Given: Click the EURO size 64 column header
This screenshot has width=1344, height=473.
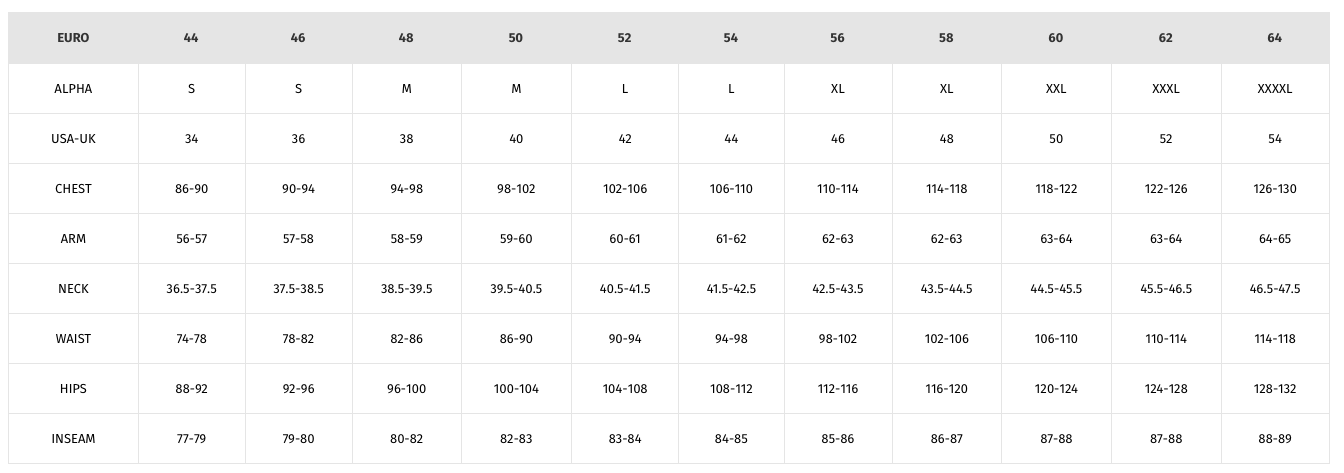Looking at the screenshot, I should (1274, 38).
